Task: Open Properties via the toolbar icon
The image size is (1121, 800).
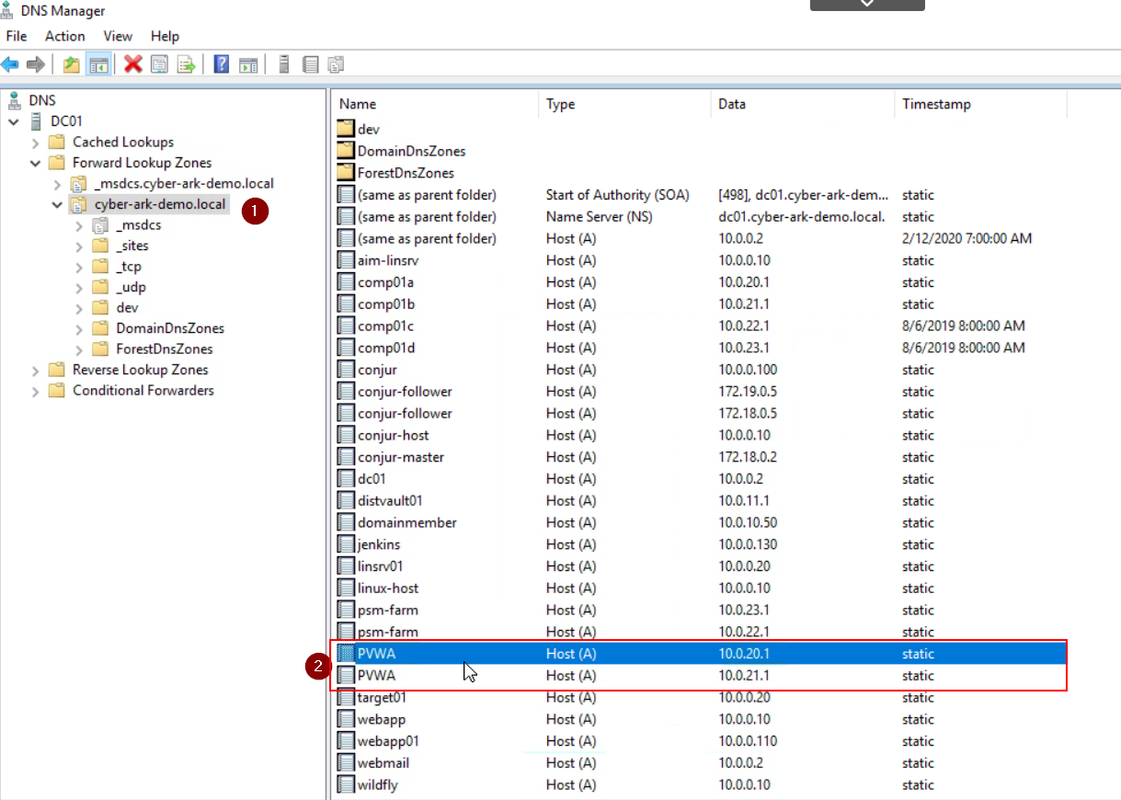Action: (x=159, y=64)
